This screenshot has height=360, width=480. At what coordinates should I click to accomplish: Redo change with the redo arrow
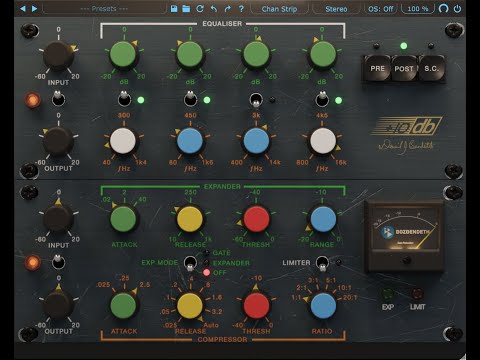[228, 9]
